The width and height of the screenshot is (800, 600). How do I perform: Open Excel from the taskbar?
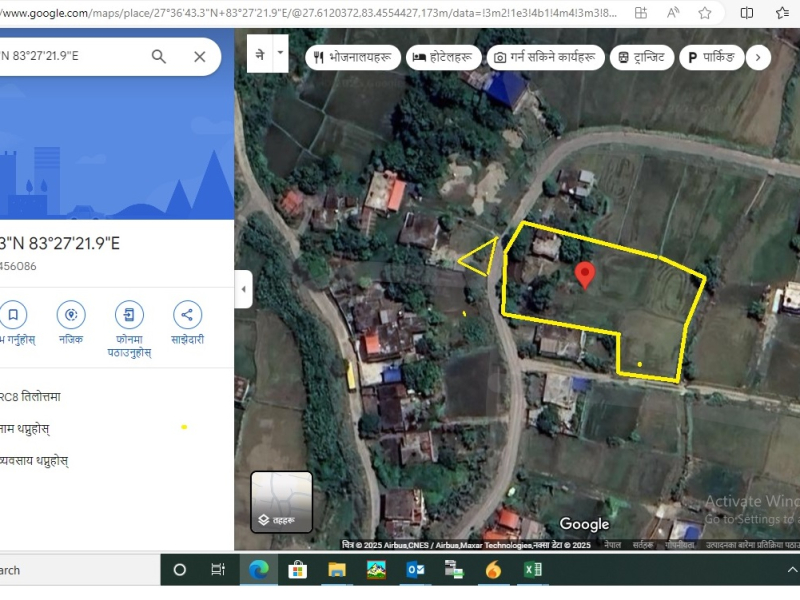click(533, 570)
